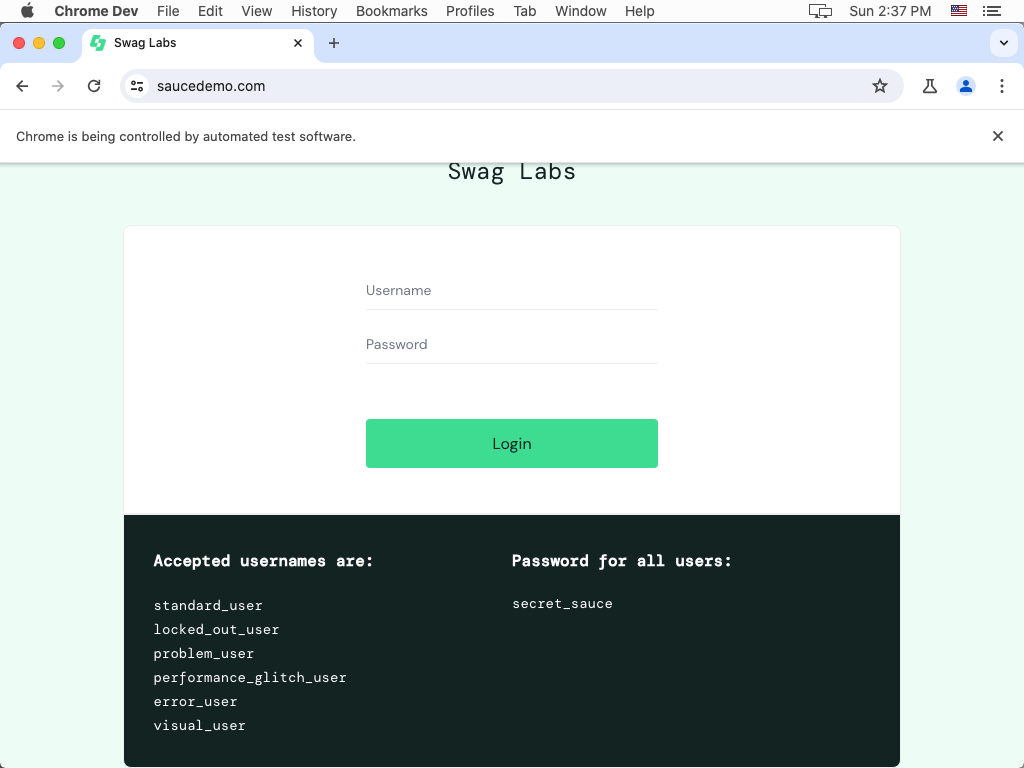Open the Bookmarks menu
The width and height of the screenshot is (1024, 768).
pyautogui.click(x=392, y=11)
